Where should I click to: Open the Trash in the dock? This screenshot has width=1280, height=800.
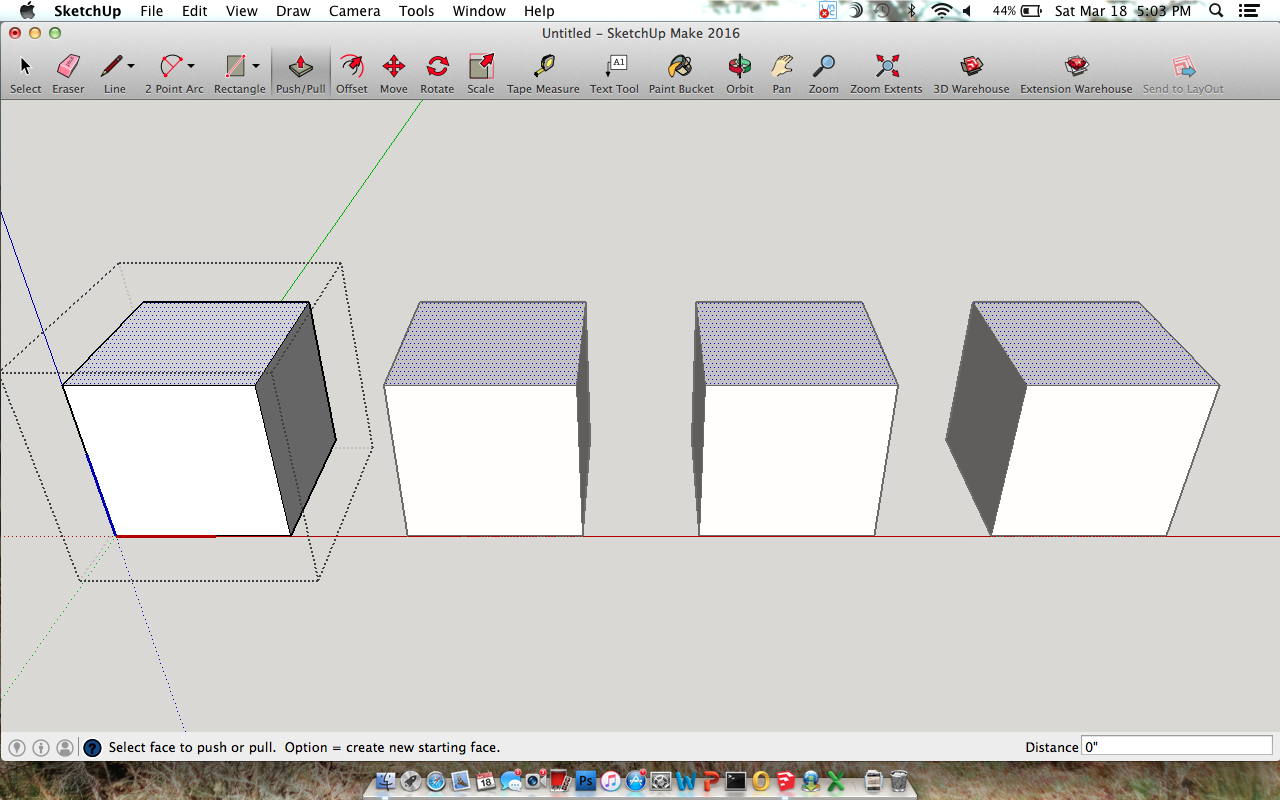click(x=898, y=781)
